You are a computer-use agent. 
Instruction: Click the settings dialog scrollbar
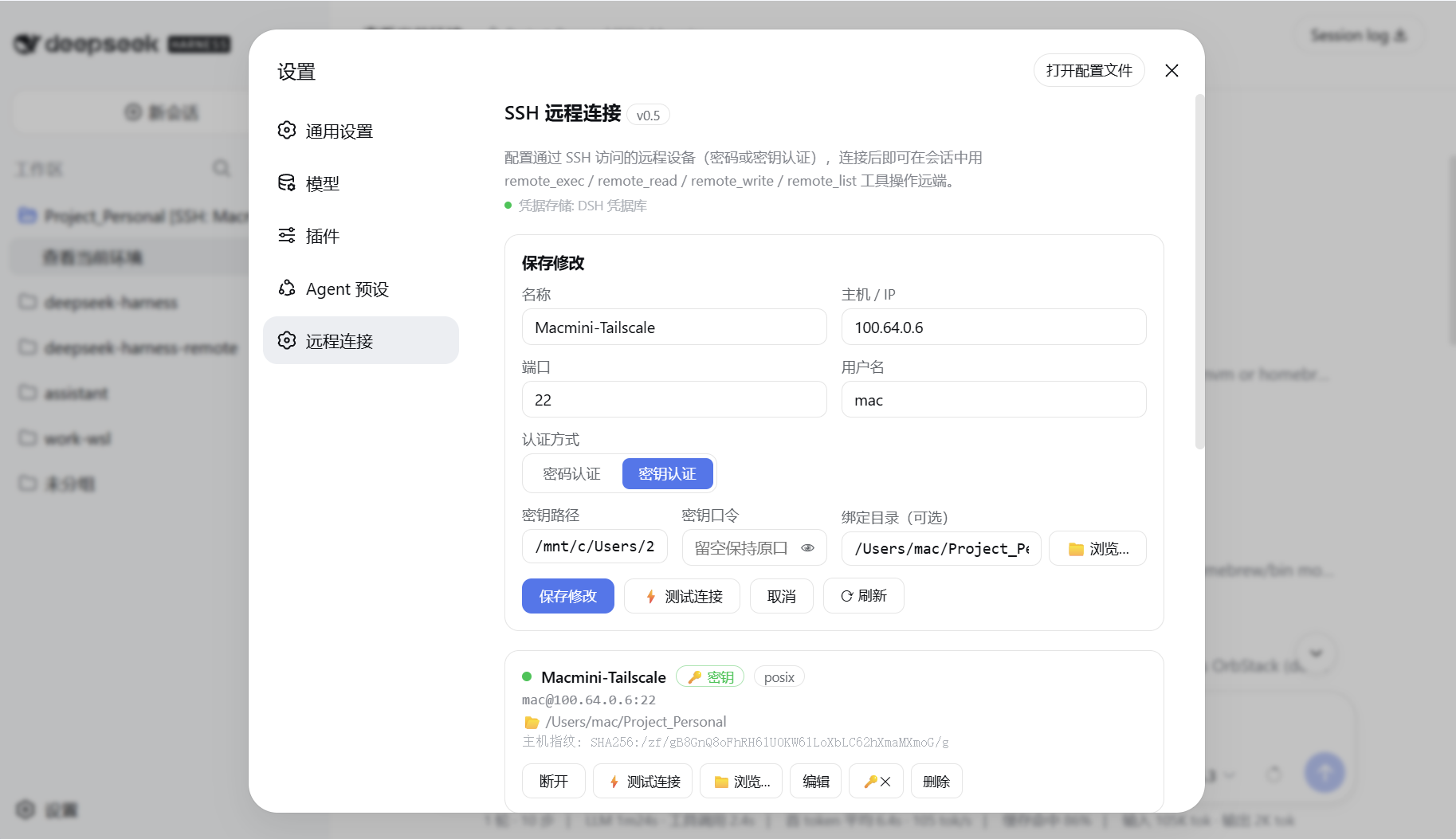pyautogui.click(x=1199, y=271)
